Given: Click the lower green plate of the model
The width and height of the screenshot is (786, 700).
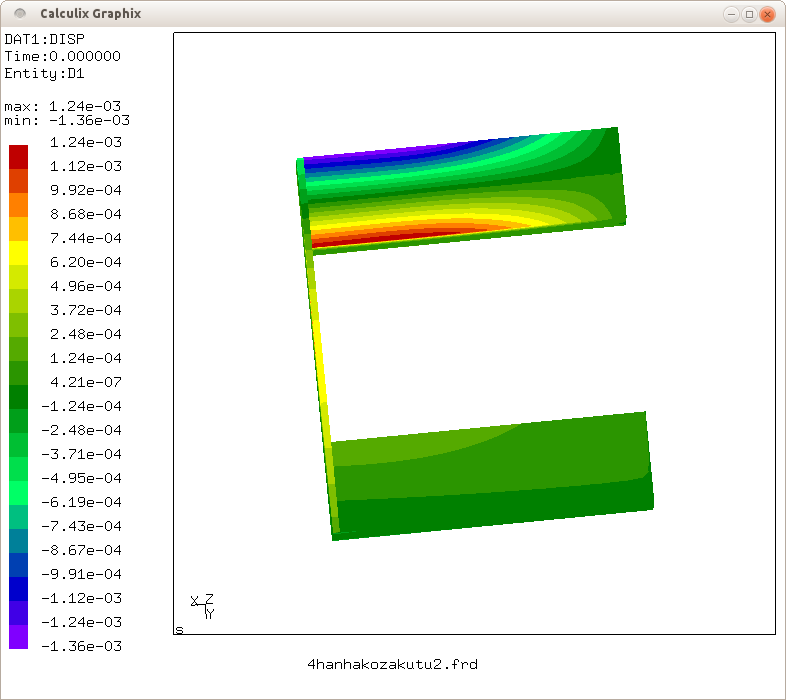Looking at the screenshot, I should click(491, 475).
